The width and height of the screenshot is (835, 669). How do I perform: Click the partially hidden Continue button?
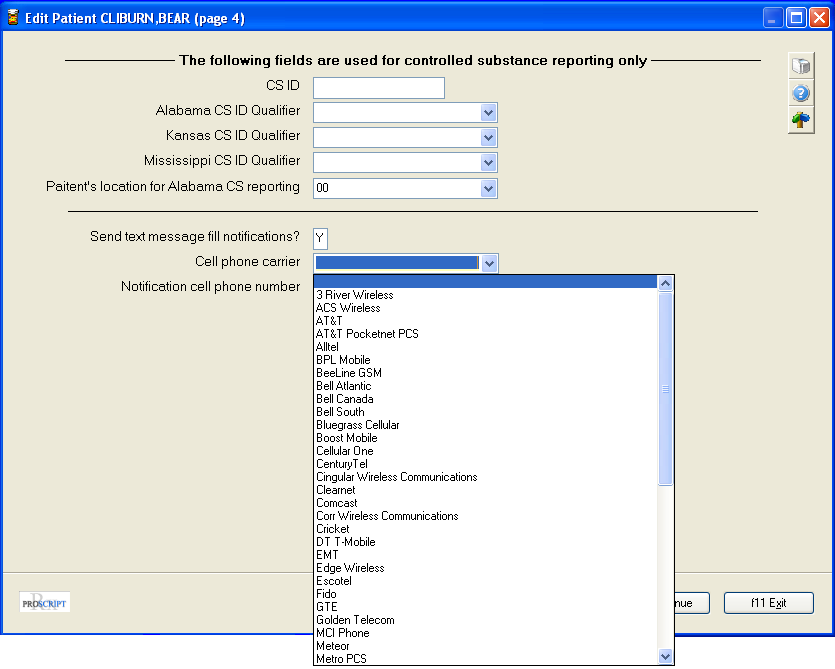coord(692,603)
